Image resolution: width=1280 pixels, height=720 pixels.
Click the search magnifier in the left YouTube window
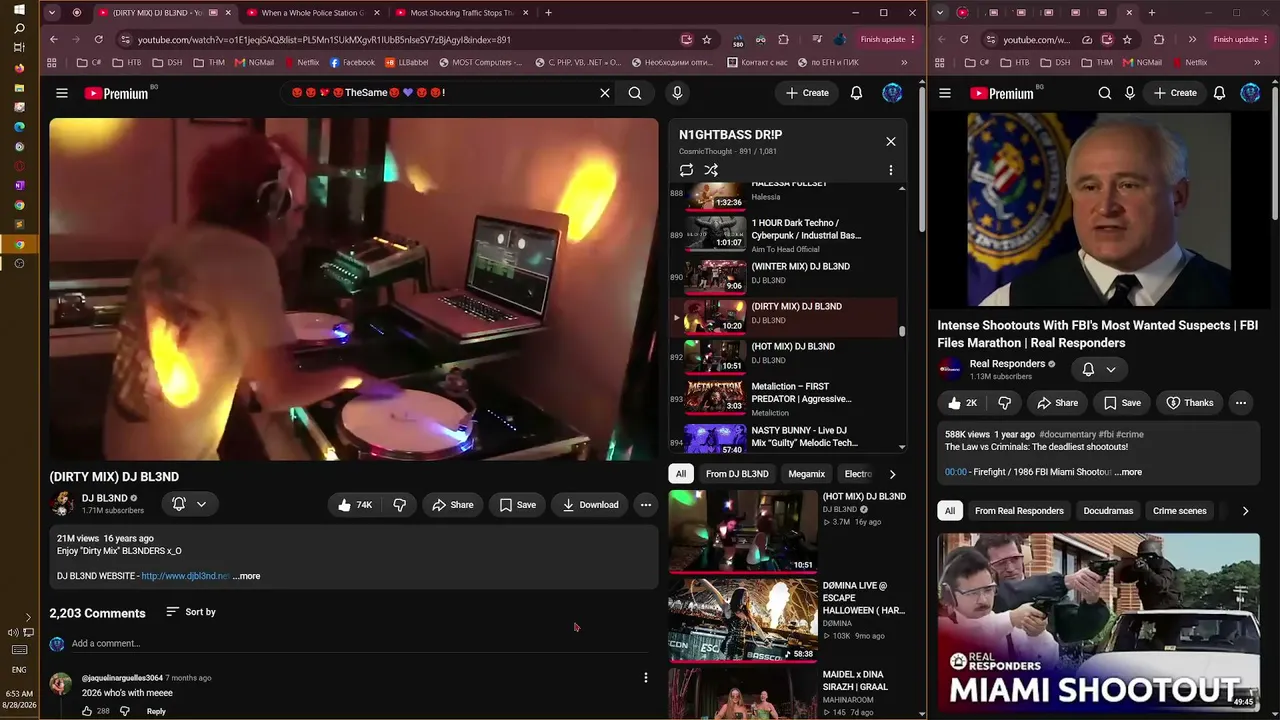(635, 93)
